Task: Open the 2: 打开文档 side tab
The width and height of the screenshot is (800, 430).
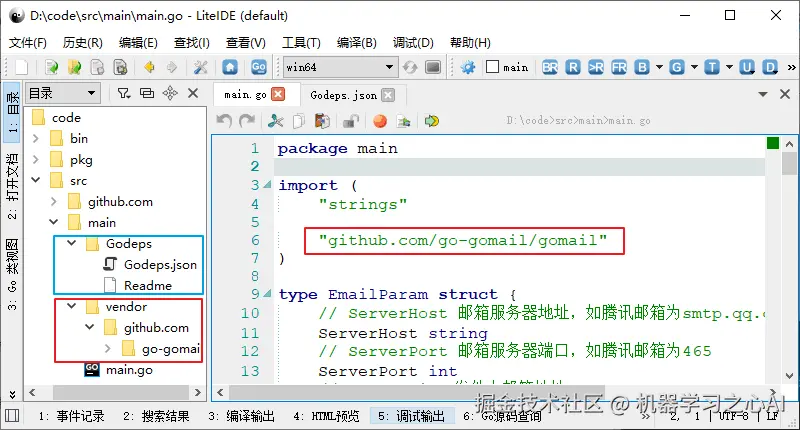Action: [x=12, y=186]
